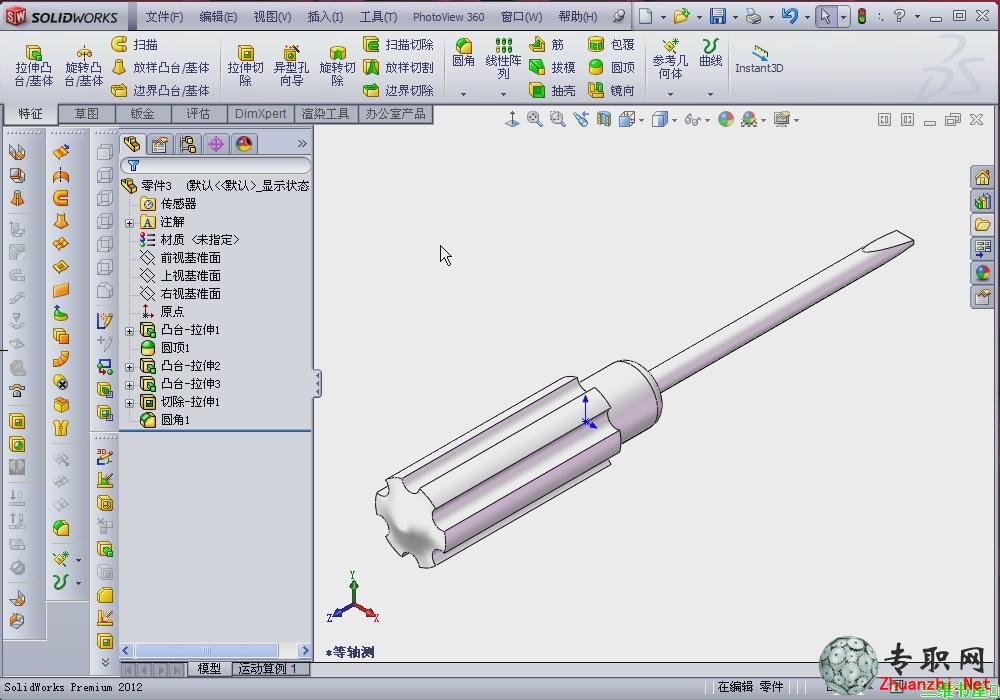Open the view orientation dropdown arrow
Viewport: 1000px width, 700px height.
pyautogui.click(x=641, y=120)
